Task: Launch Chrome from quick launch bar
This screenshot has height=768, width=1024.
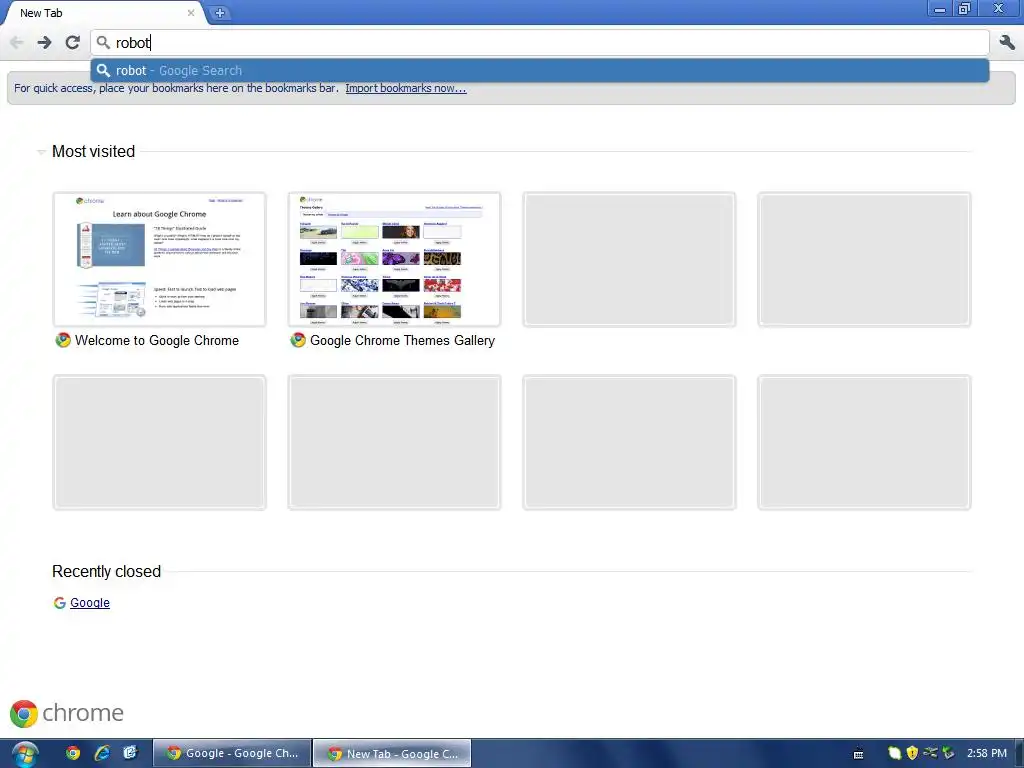Action: [73, 753]
